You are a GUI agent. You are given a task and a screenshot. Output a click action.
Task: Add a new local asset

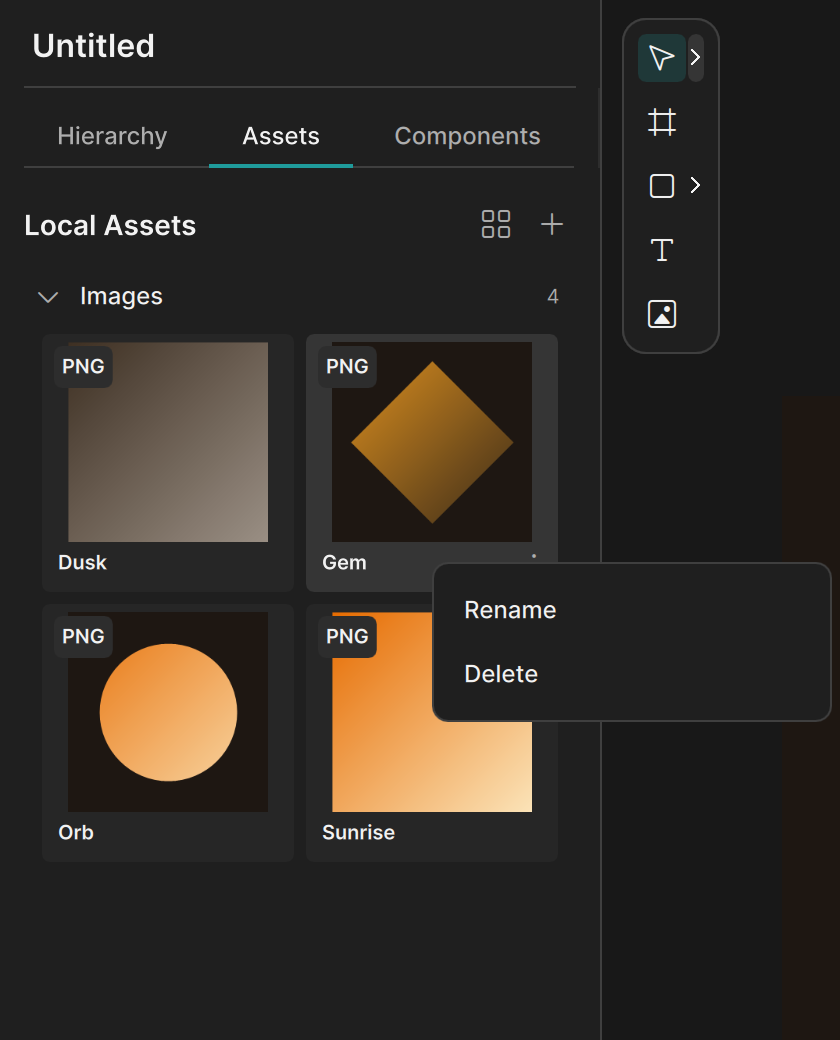(x=551, y=224)
